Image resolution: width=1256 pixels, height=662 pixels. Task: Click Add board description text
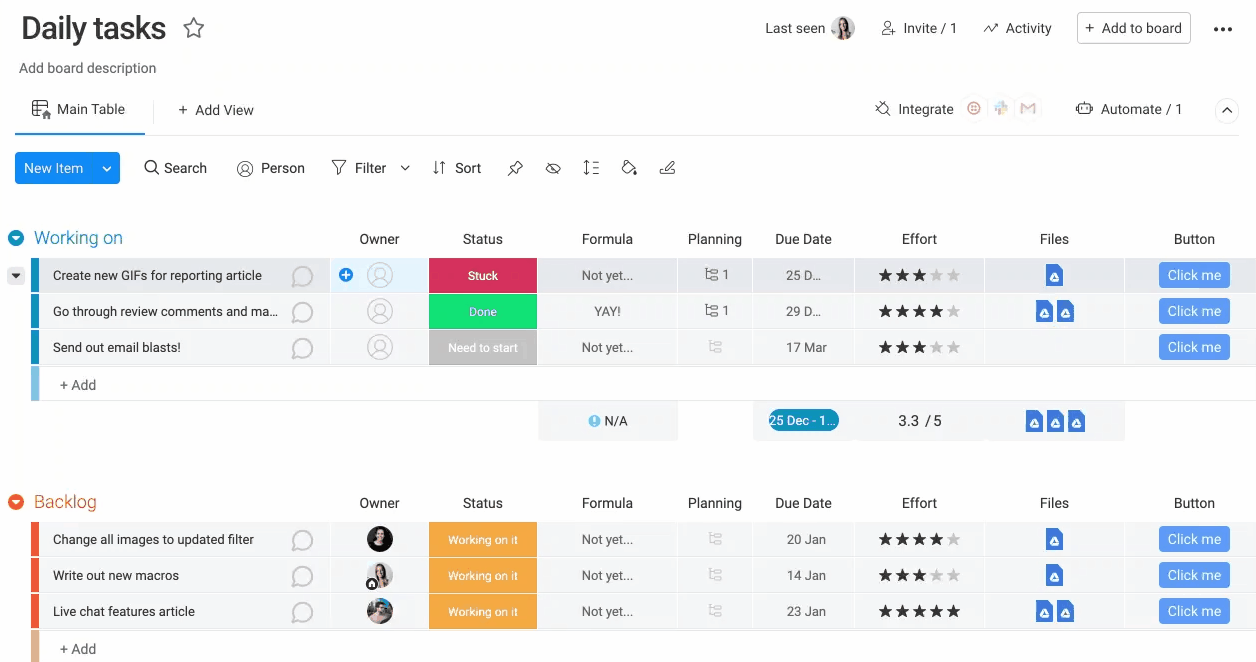click(x=88, y=68)
